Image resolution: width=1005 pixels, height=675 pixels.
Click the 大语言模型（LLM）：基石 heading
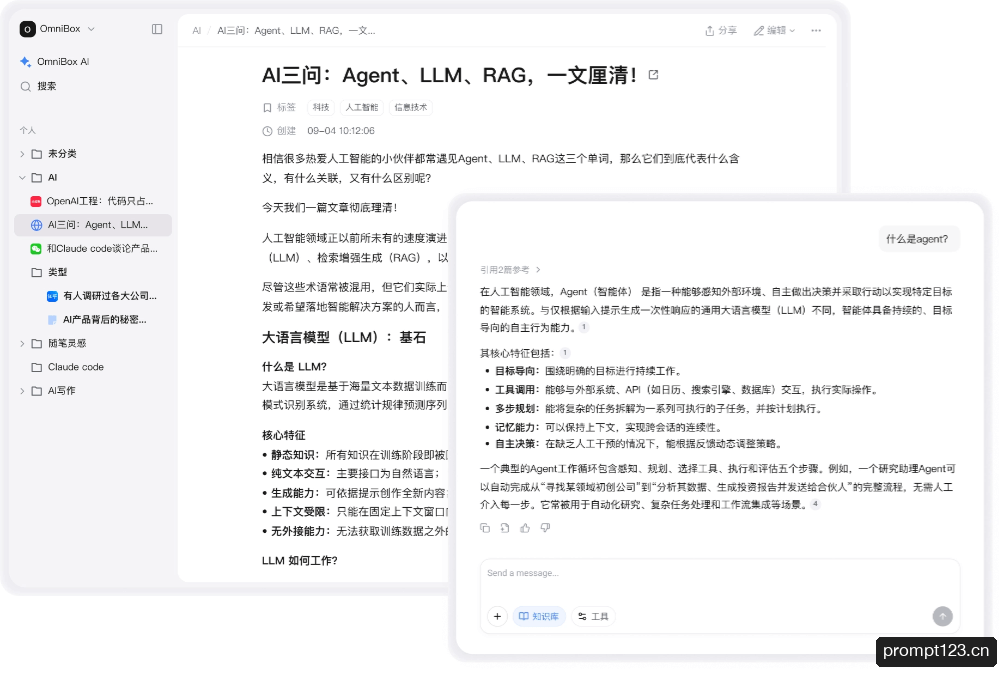344,338
